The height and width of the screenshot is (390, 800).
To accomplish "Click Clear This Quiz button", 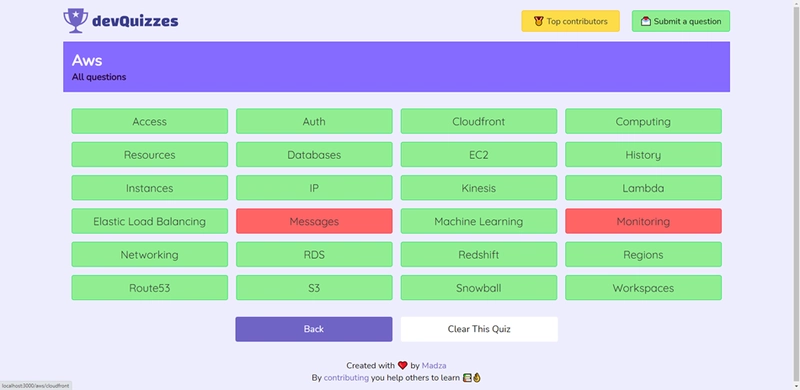I will pos(479,329).
